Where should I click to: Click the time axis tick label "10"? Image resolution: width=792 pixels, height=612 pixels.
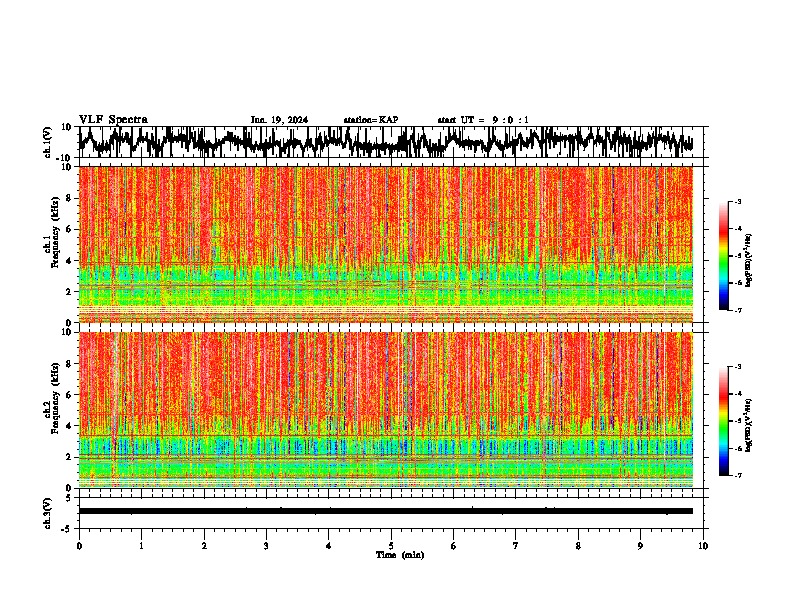point(703,546)
